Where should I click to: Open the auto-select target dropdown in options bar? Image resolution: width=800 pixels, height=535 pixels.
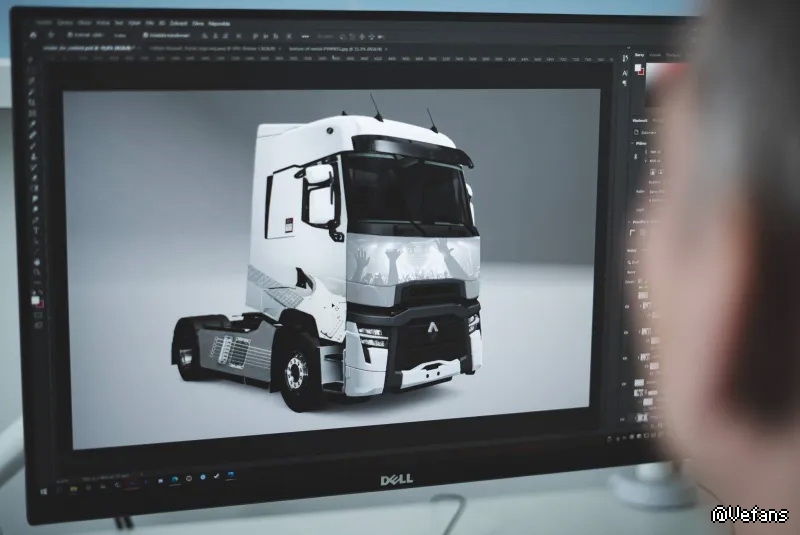(x=120, y=36)
